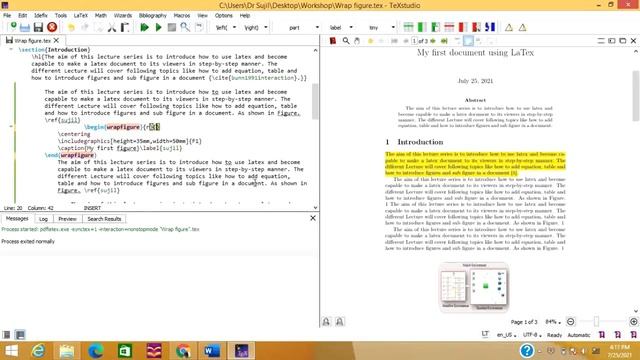Click the blue align columns table icon
This screenshot has width=640, height=360.
(x=490, y=27)
